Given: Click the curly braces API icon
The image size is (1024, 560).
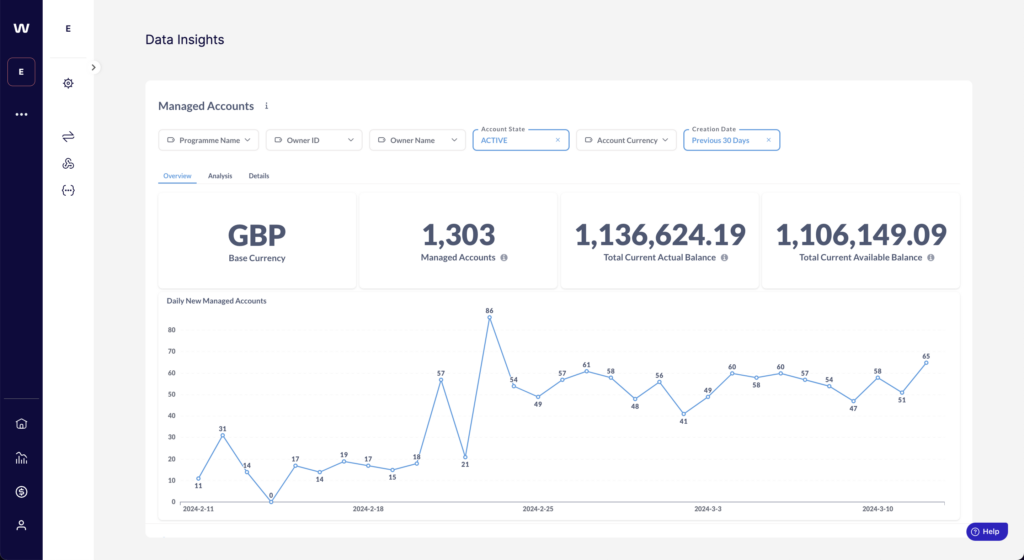Looking at the screenshot, I should tap(68, 190).
